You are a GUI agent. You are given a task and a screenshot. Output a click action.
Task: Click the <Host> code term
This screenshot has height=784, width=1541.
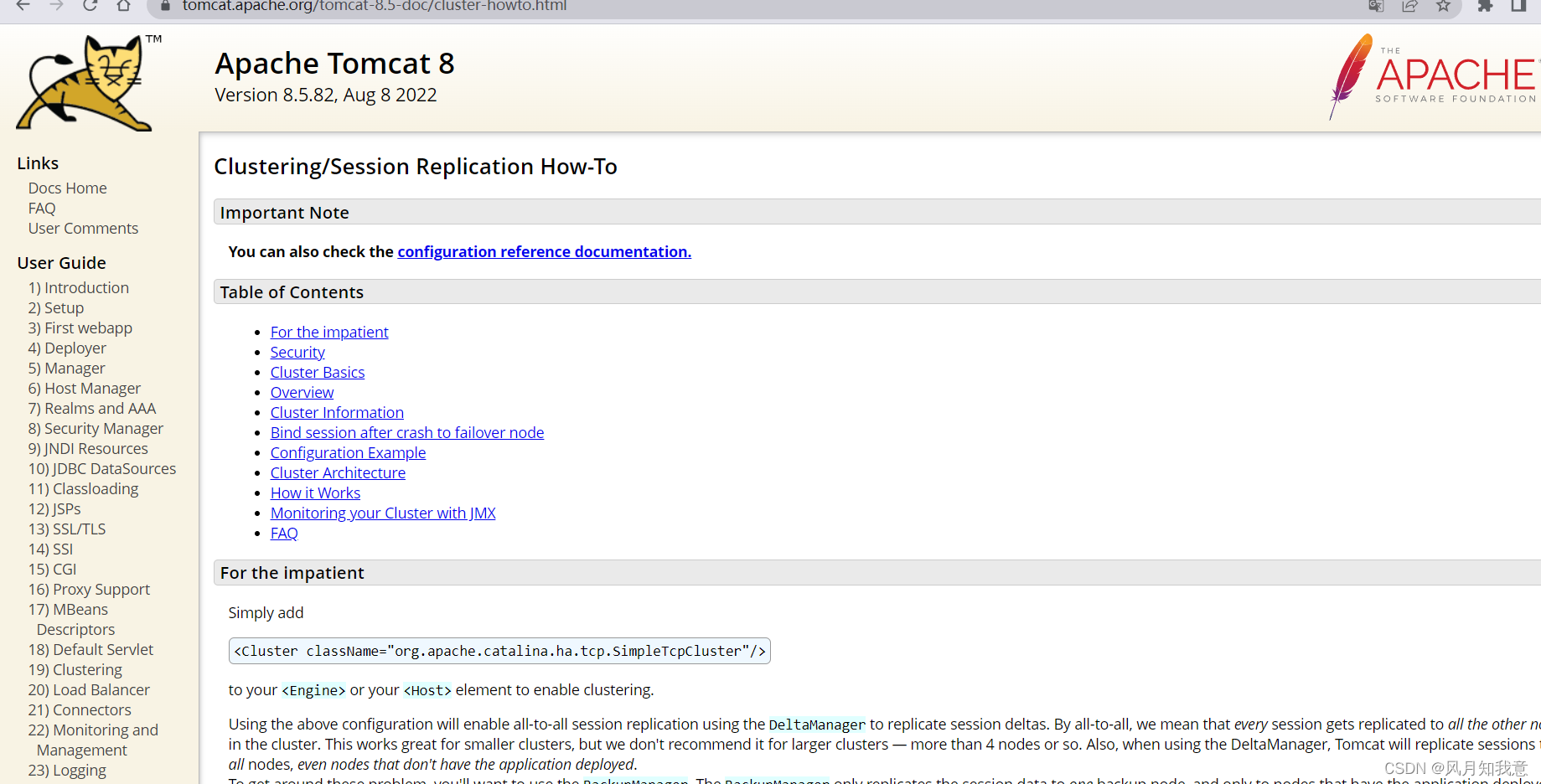[x=427, y=690]
